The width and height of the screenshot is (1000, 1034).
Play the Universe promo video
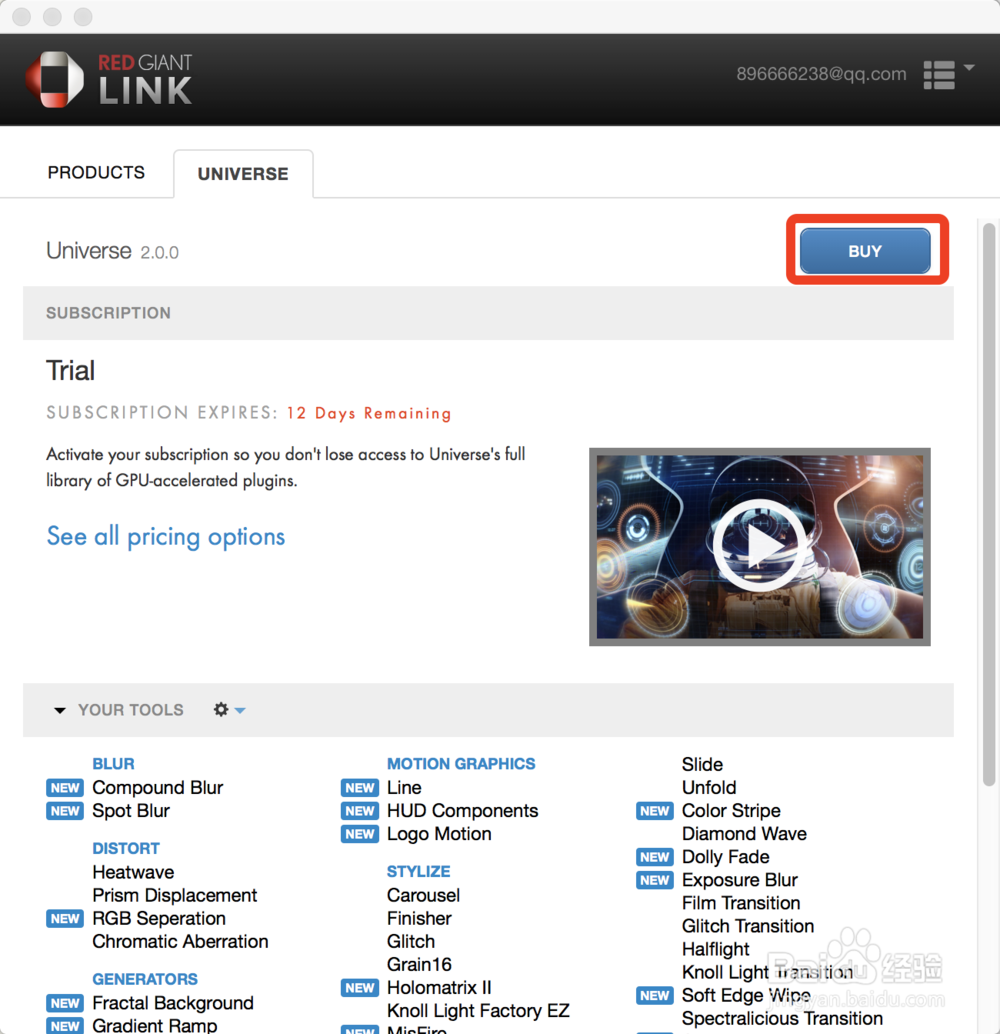759,547
